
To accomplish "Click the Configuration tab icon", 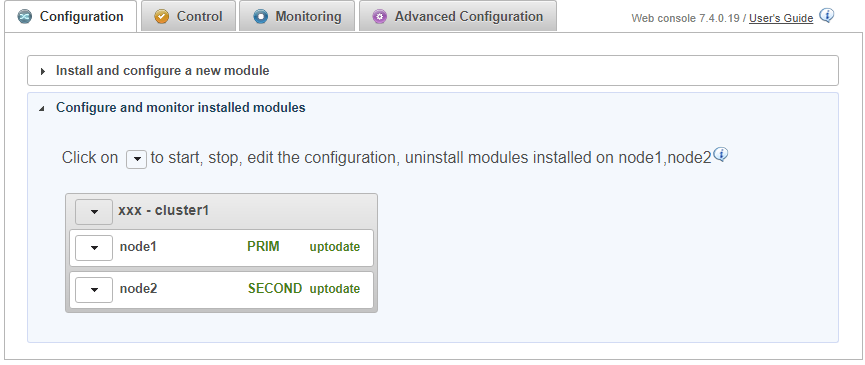I will (x=25, y=17).
